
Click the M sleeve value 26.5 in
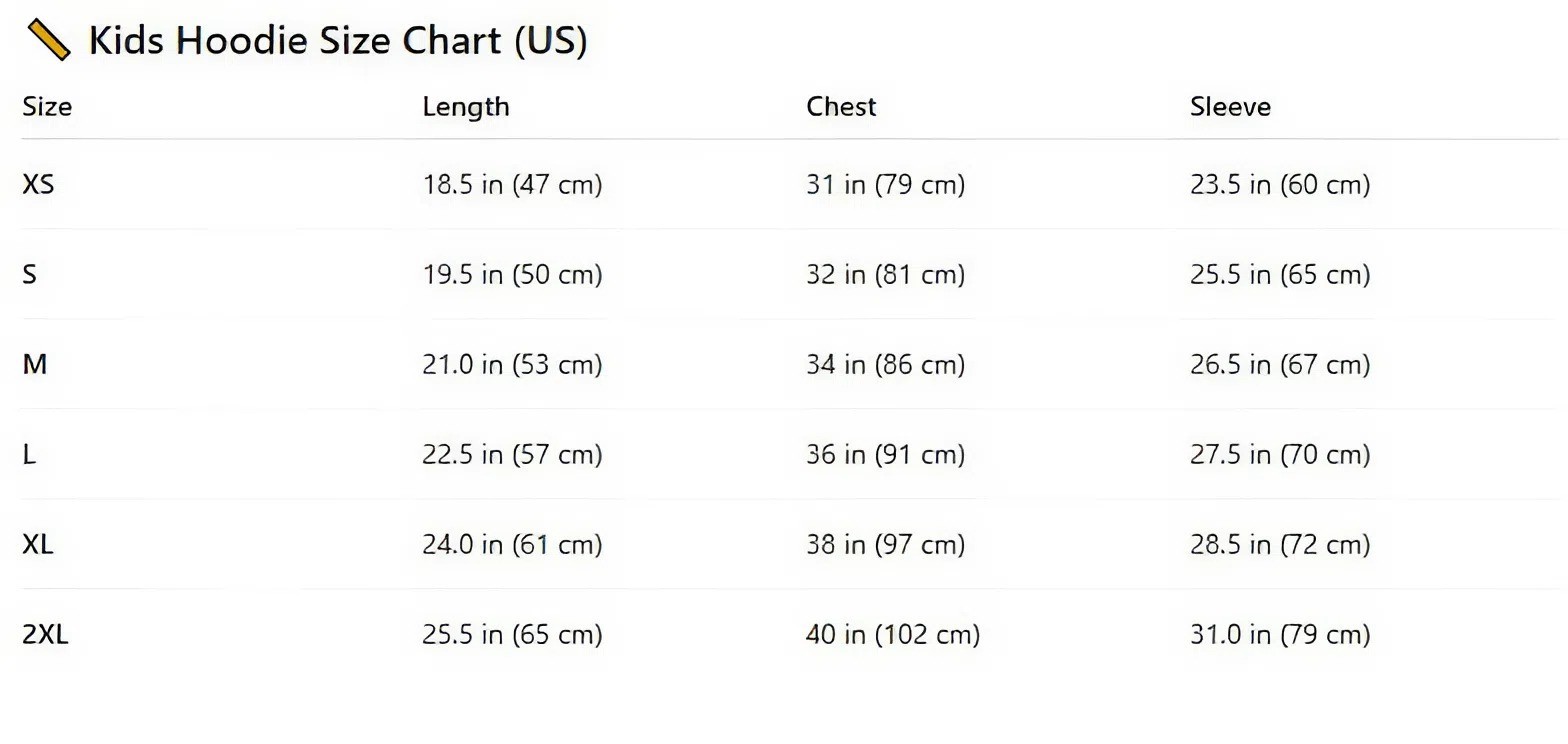click(x=1279, y=365)
